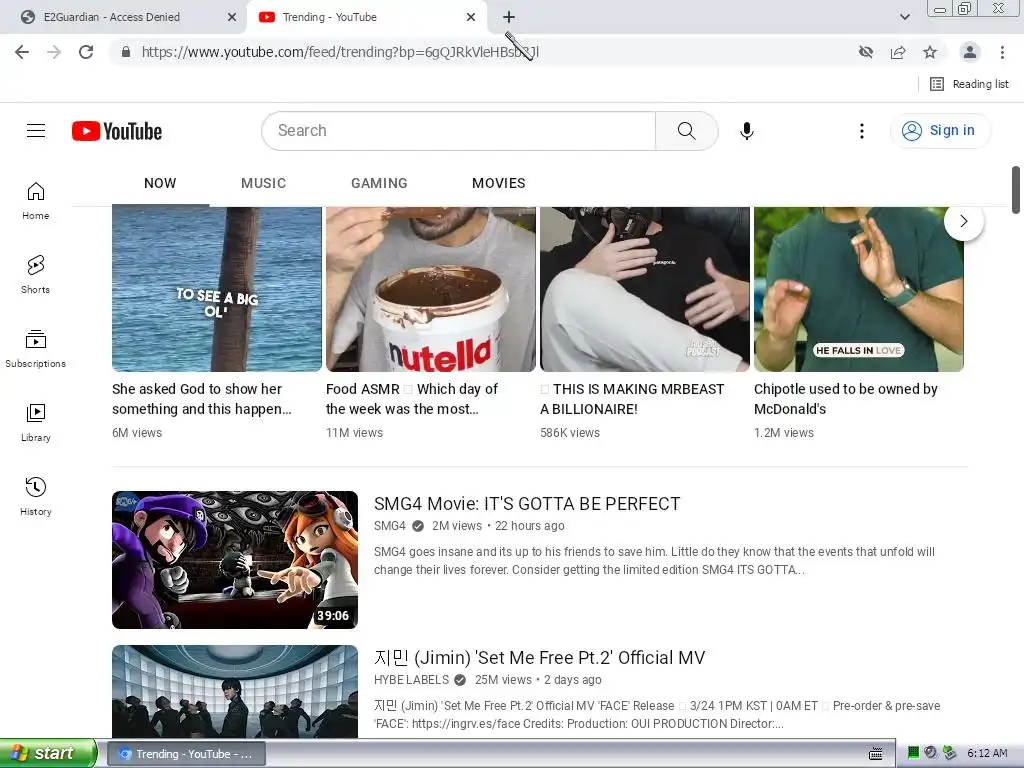Click the YouTube logo
1024x768 pixels.
[117, 131]
